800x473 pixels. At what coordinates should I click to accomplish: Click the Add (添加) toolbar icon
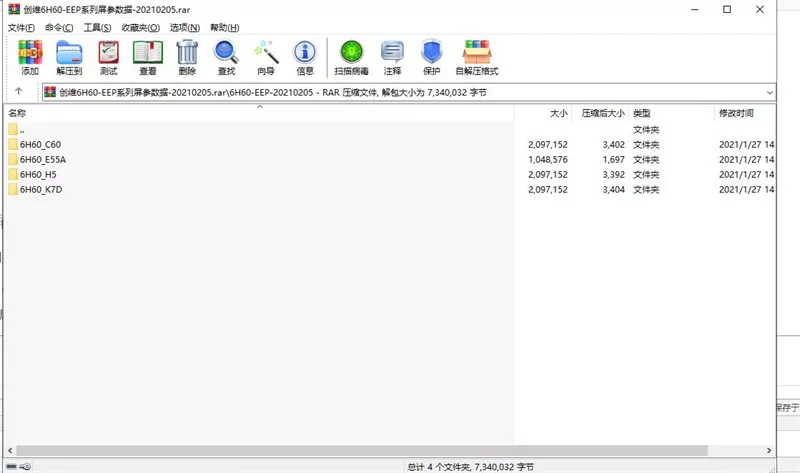(x=30, y=52)
